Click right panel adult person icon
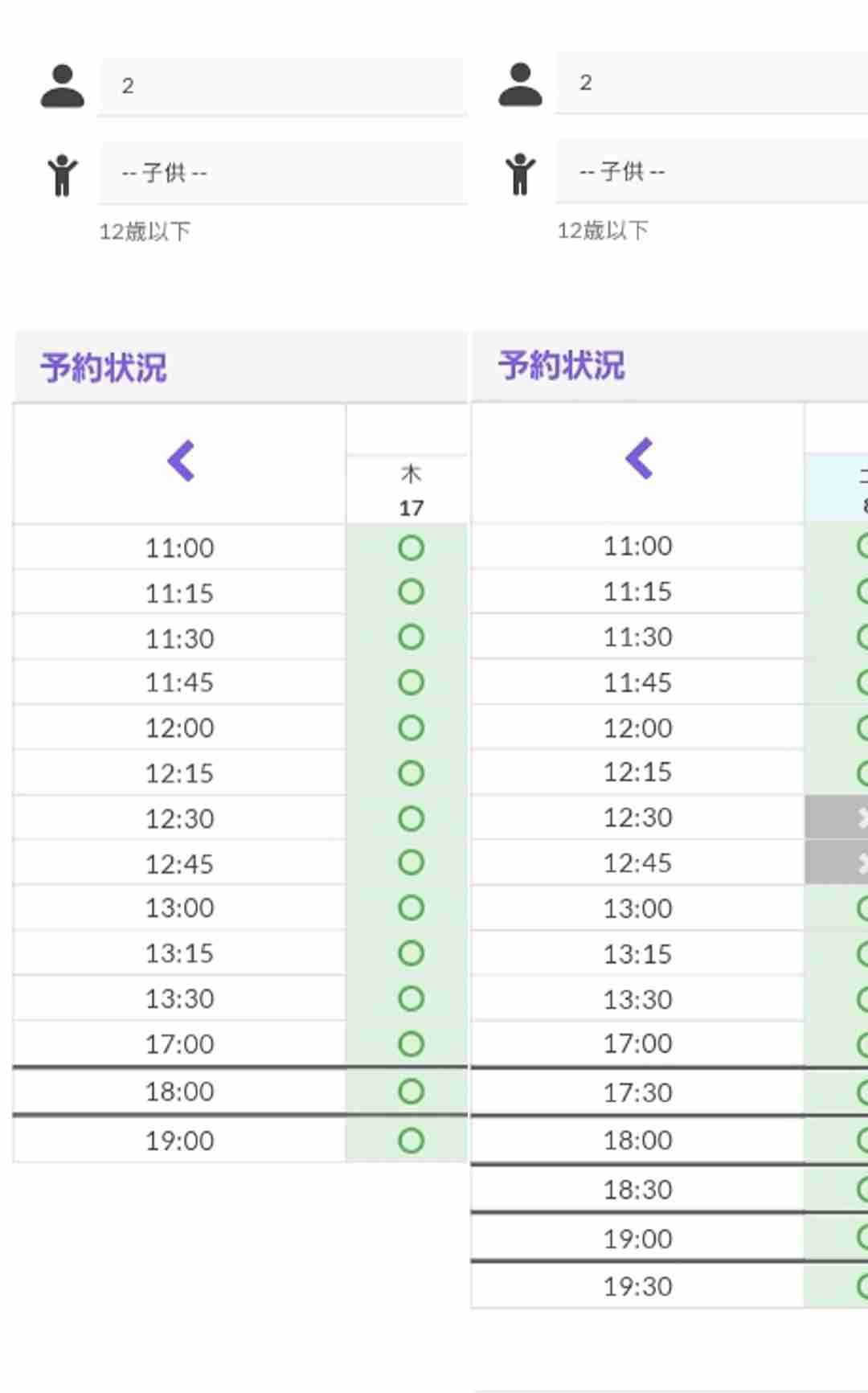This screenshot has width=868, height=1393. [520, 84]
